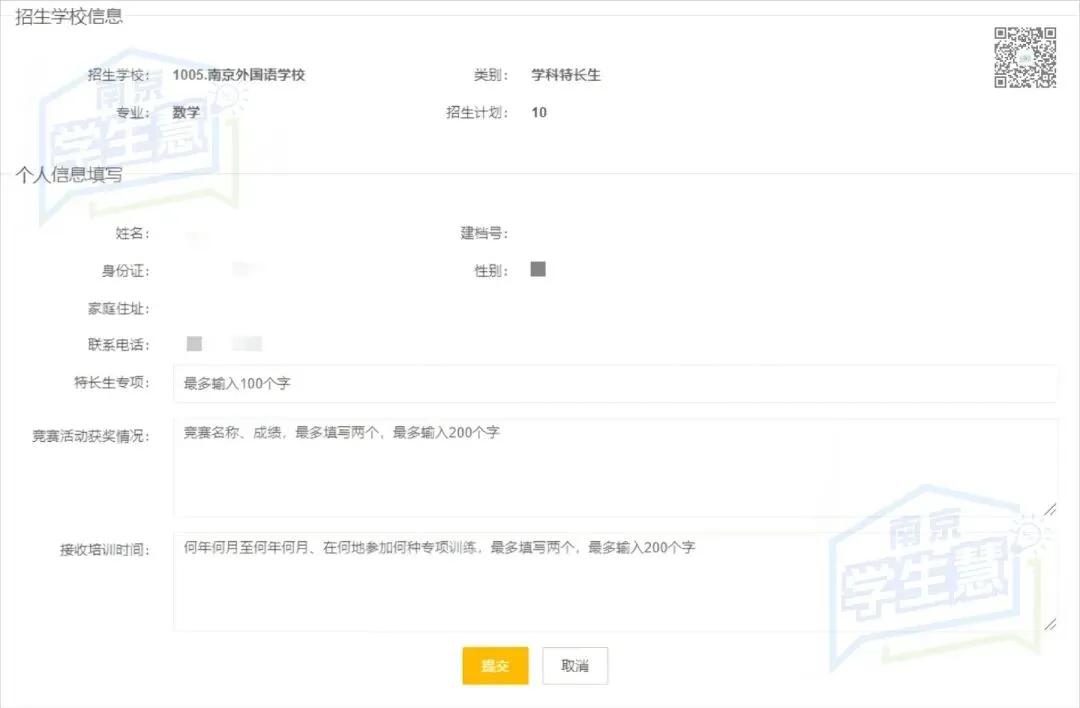The image size is (1080, 708).
Task: Click the 学科特长生 category value
Action: (x=565, y=74)
